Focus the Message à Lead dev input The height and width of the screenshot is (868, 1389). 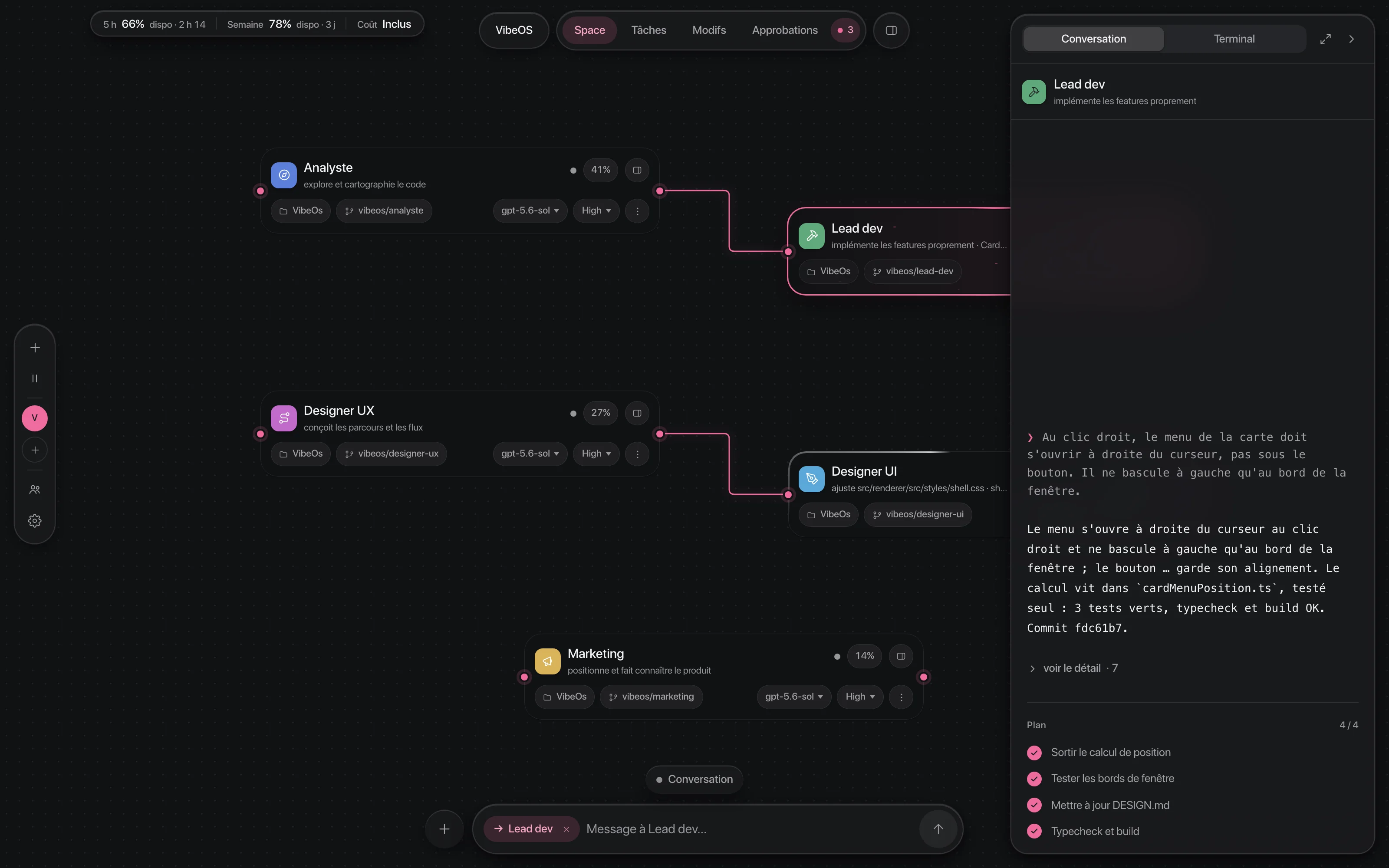(749, 829)
